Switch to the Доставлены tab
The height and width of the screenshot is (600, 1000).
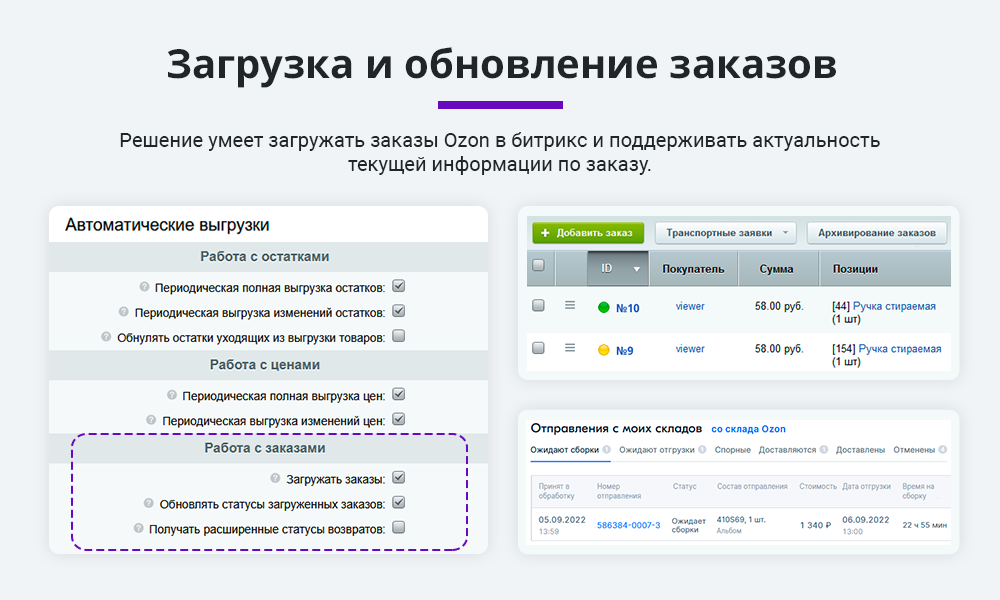(x=860, y=450)
